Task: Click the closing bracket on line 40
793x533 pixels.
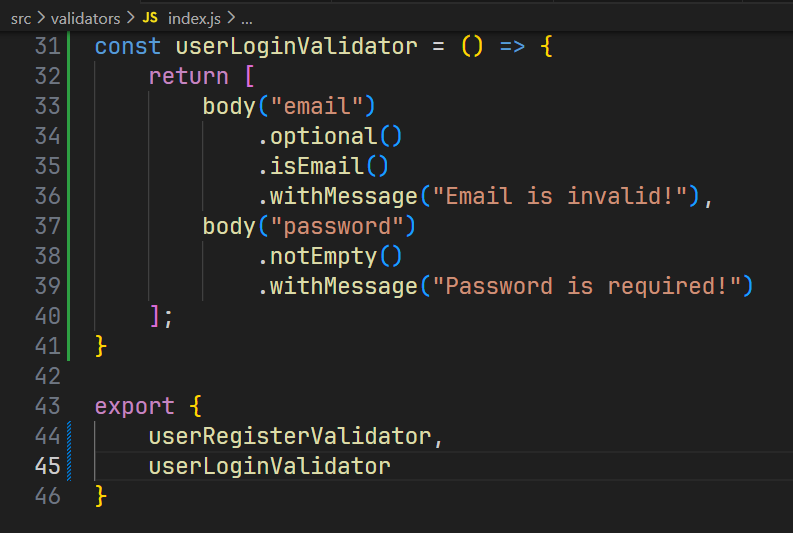Action: click(155, 317)
